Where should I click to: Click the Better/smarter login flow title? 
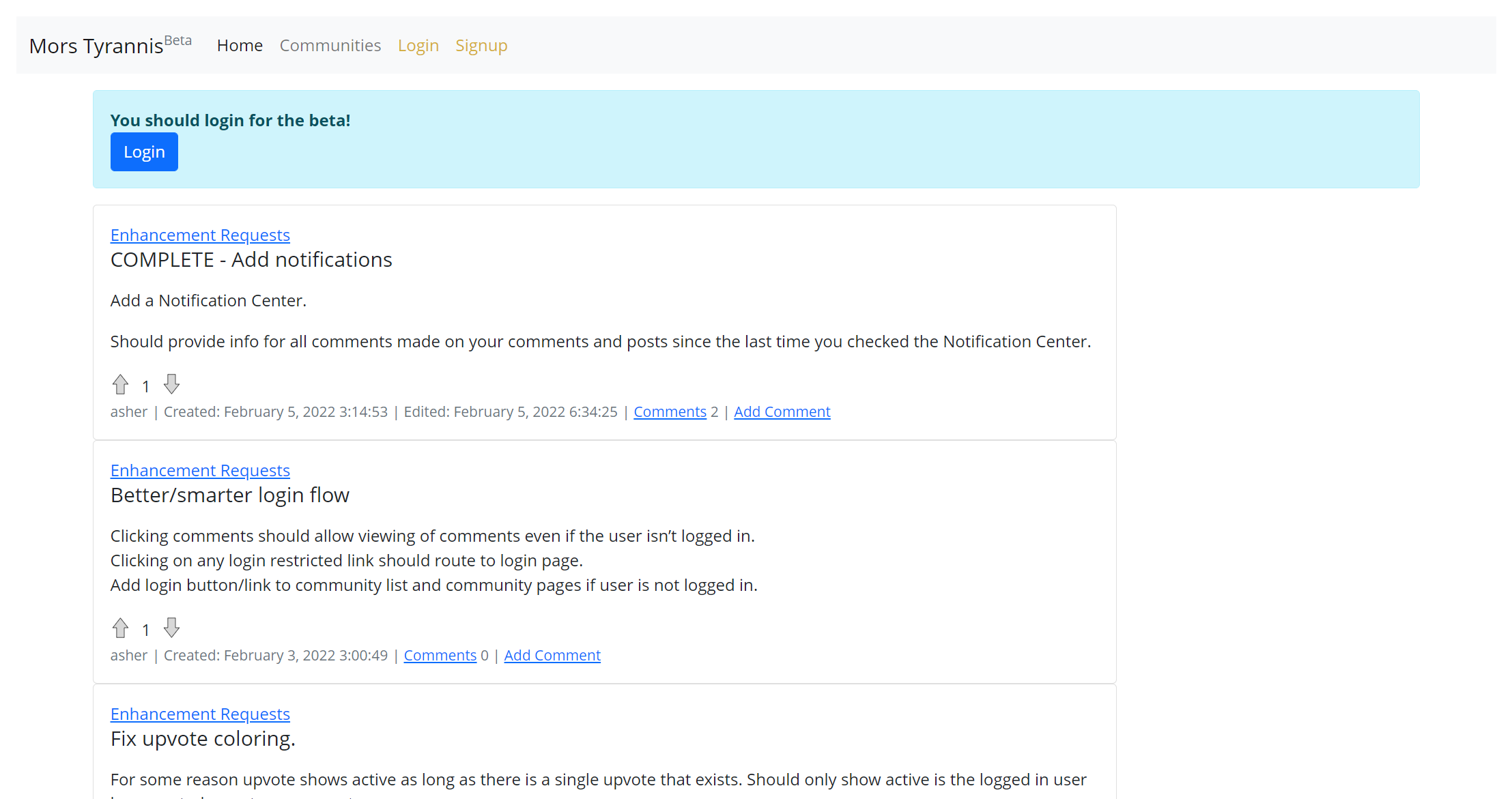[x=229, y=495]
